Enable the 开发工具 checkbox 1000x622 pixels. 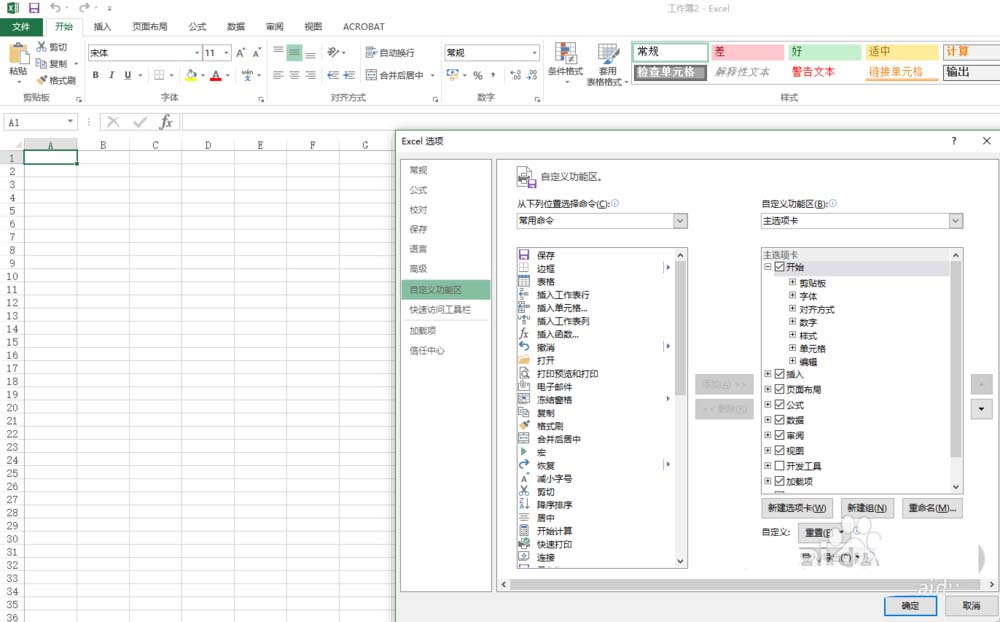tap(779, 466)
